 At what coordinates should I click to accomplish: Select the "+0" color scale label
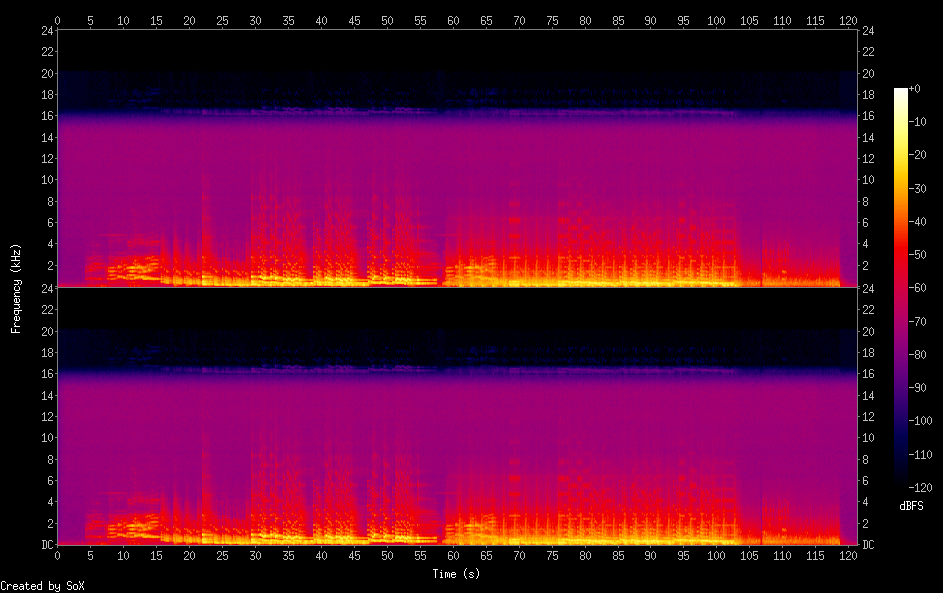coord(914,88)
